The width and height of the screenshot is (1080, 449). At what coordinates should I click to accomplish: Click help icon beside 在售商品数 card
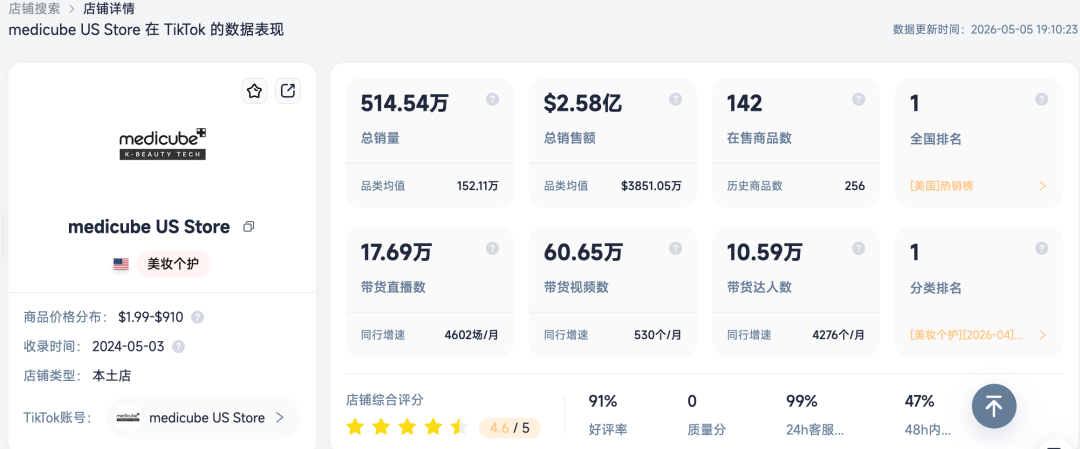[858, 99]
